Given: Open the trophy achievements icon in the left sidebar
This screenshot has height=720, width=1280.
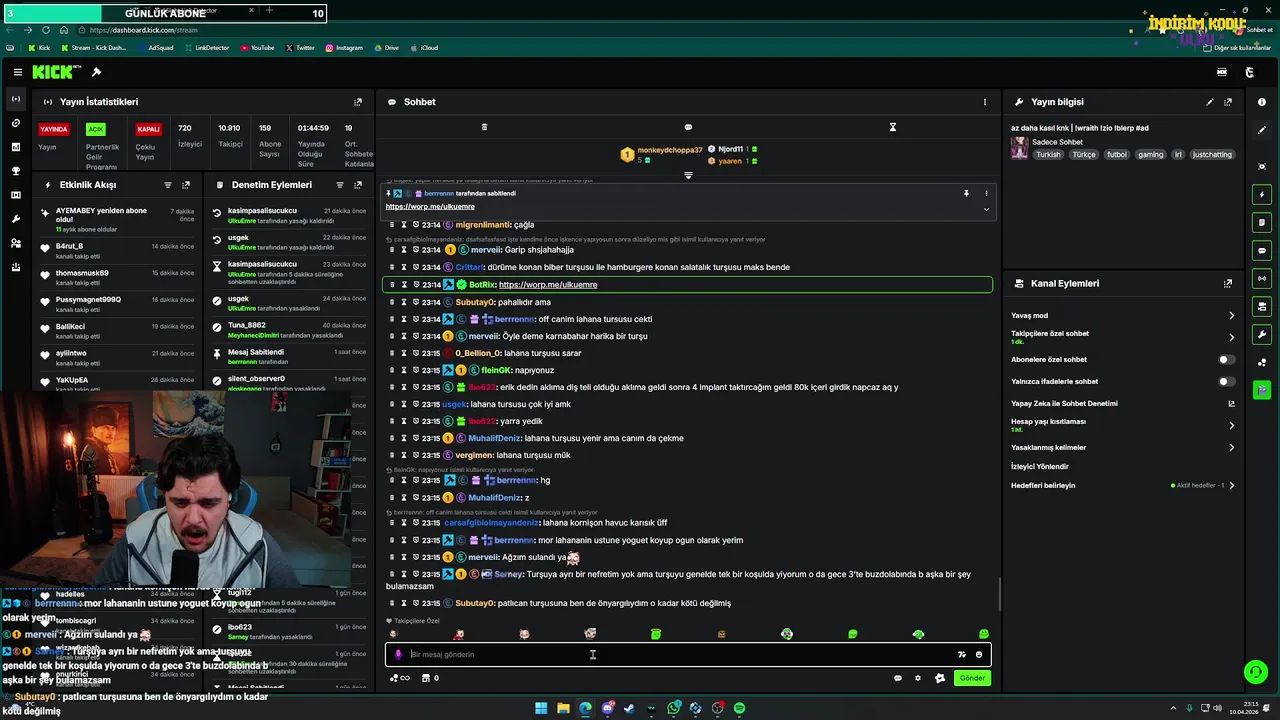Looking at the screenshot, I should (x=15, y=171).
